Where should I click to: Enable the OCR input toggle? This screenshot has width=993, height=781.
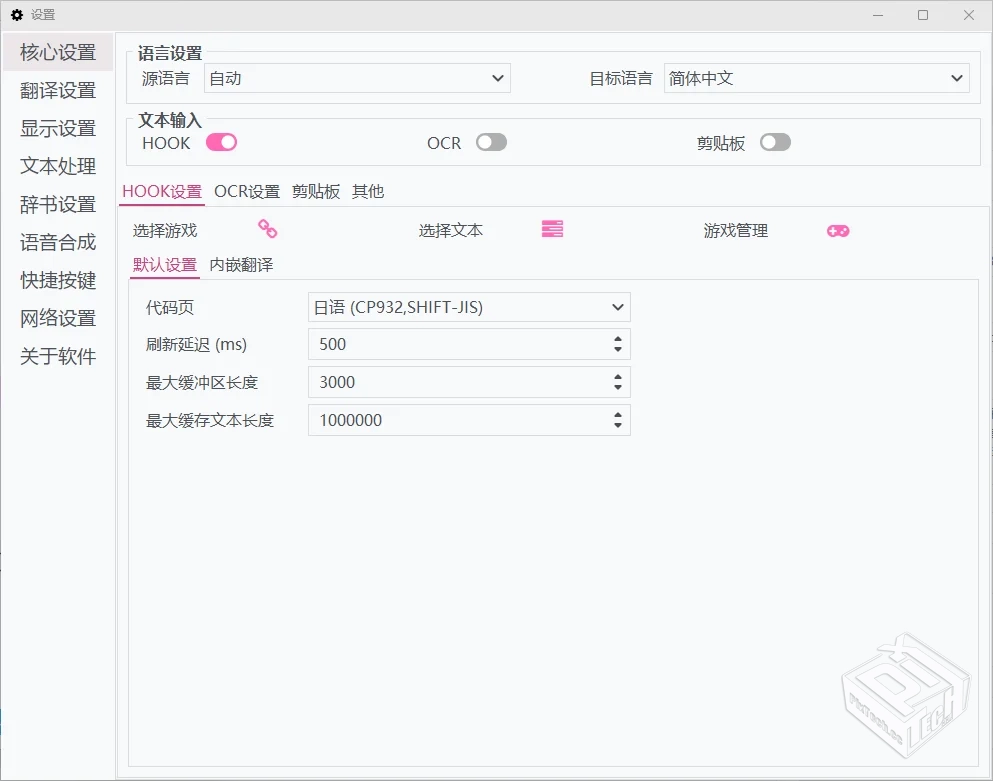pyautogui.click(x=490, y=143)
